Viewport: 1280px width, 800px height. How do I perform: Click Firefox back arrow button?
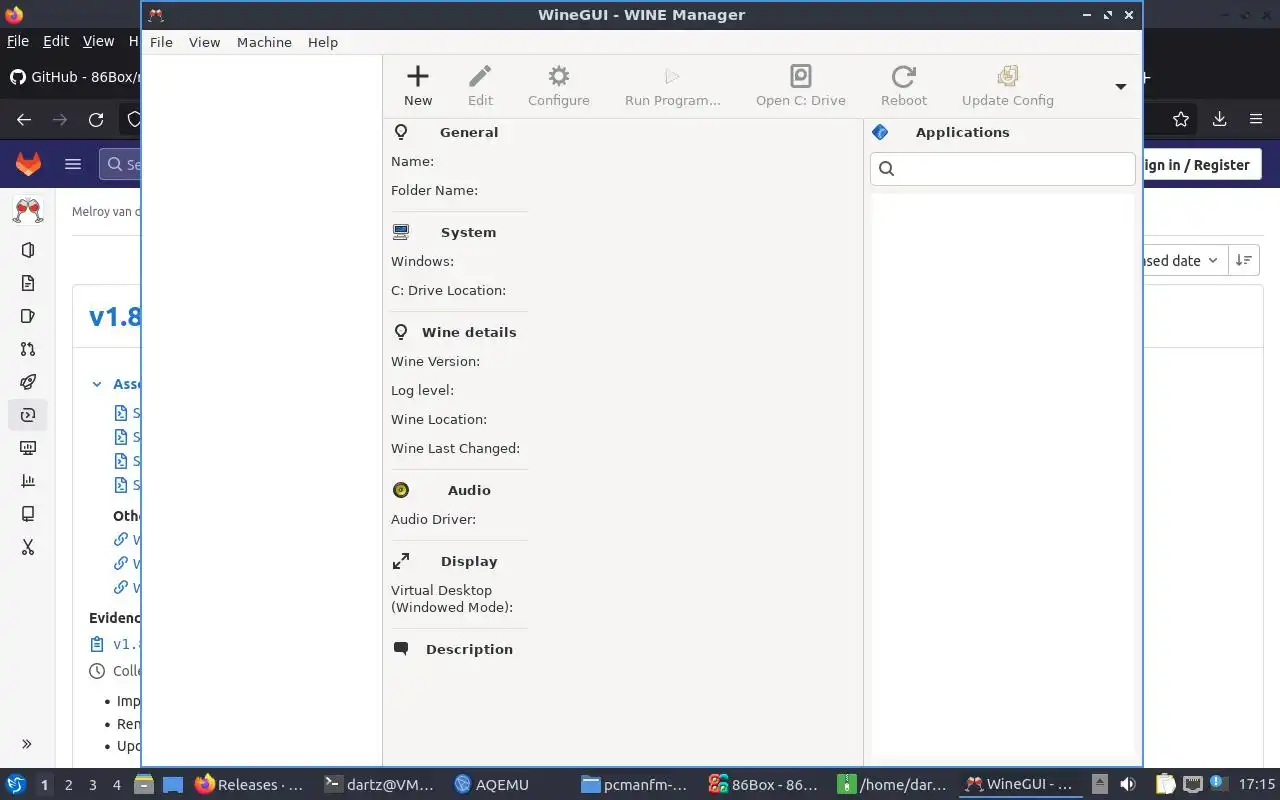24,119
